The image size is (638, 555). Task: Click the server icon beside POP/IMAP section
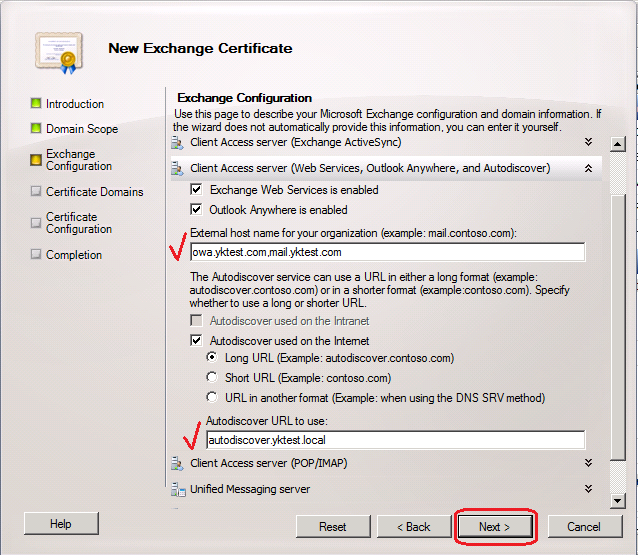tap(177, 464)
